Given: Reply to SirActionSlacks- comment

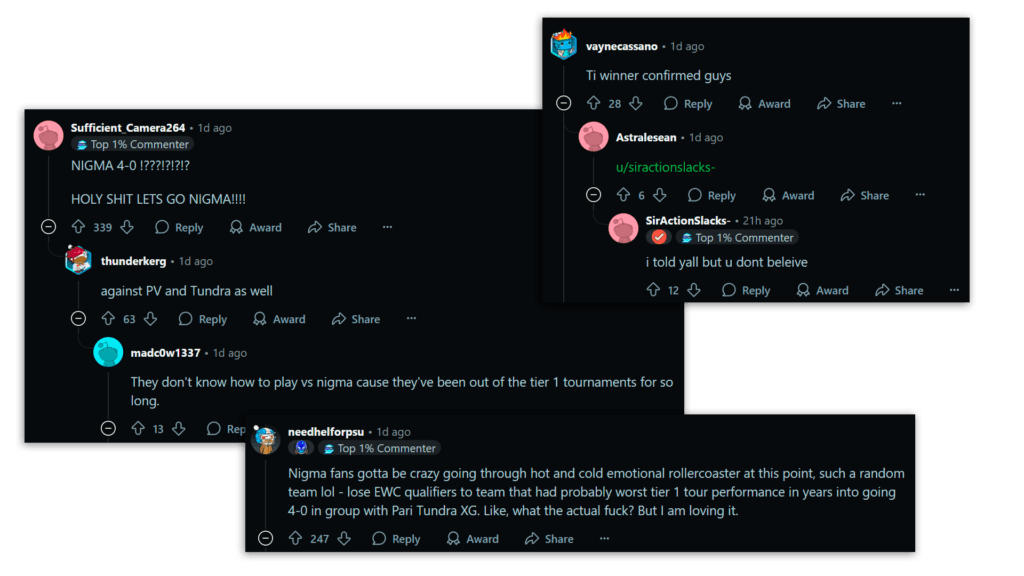Looking at the screenshot, I should (745, 290).
